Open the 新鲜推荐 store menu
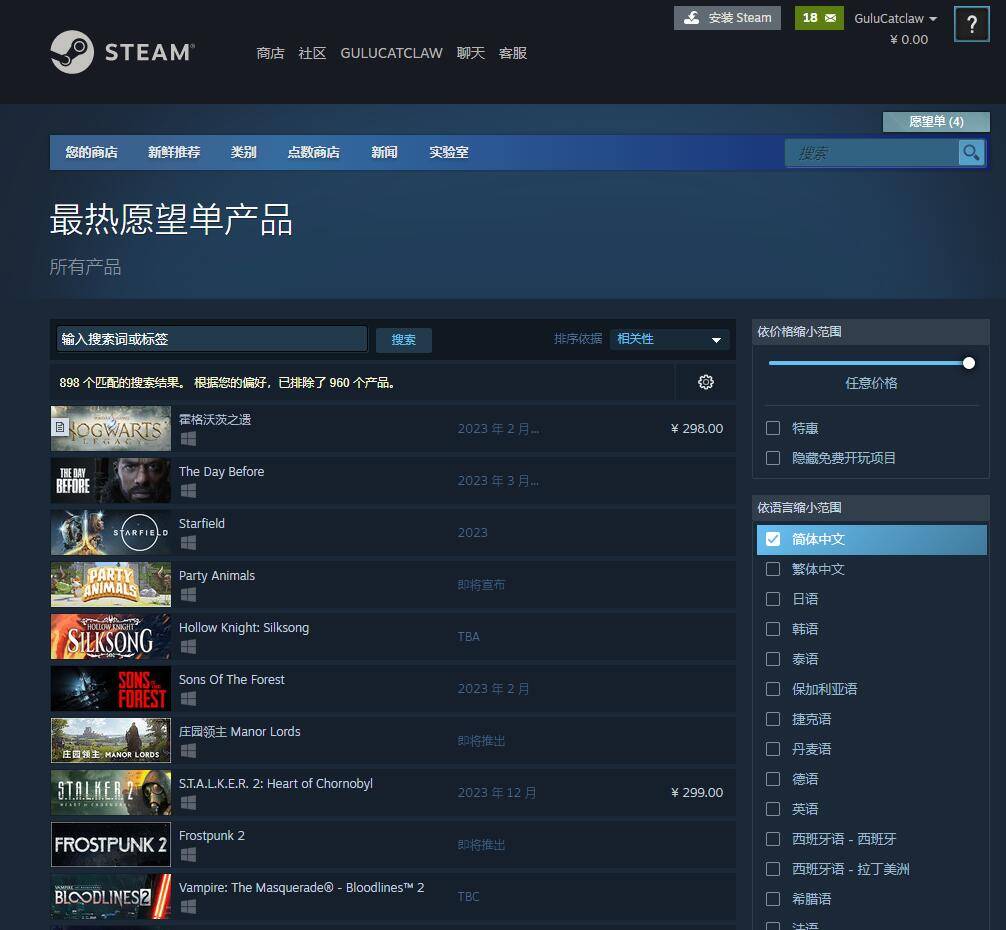The width and height of the screenshot is (1006, 930). 174,152
